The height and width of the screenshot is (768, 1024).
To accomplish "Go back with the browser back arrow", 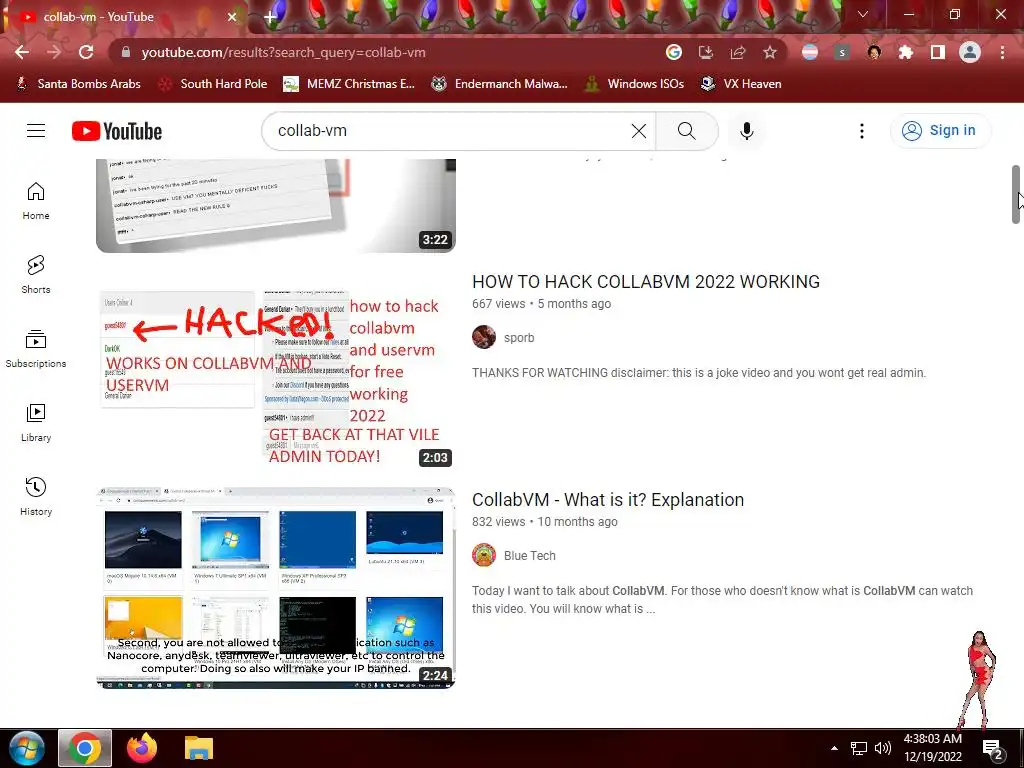I will click(x=22, y=52).
